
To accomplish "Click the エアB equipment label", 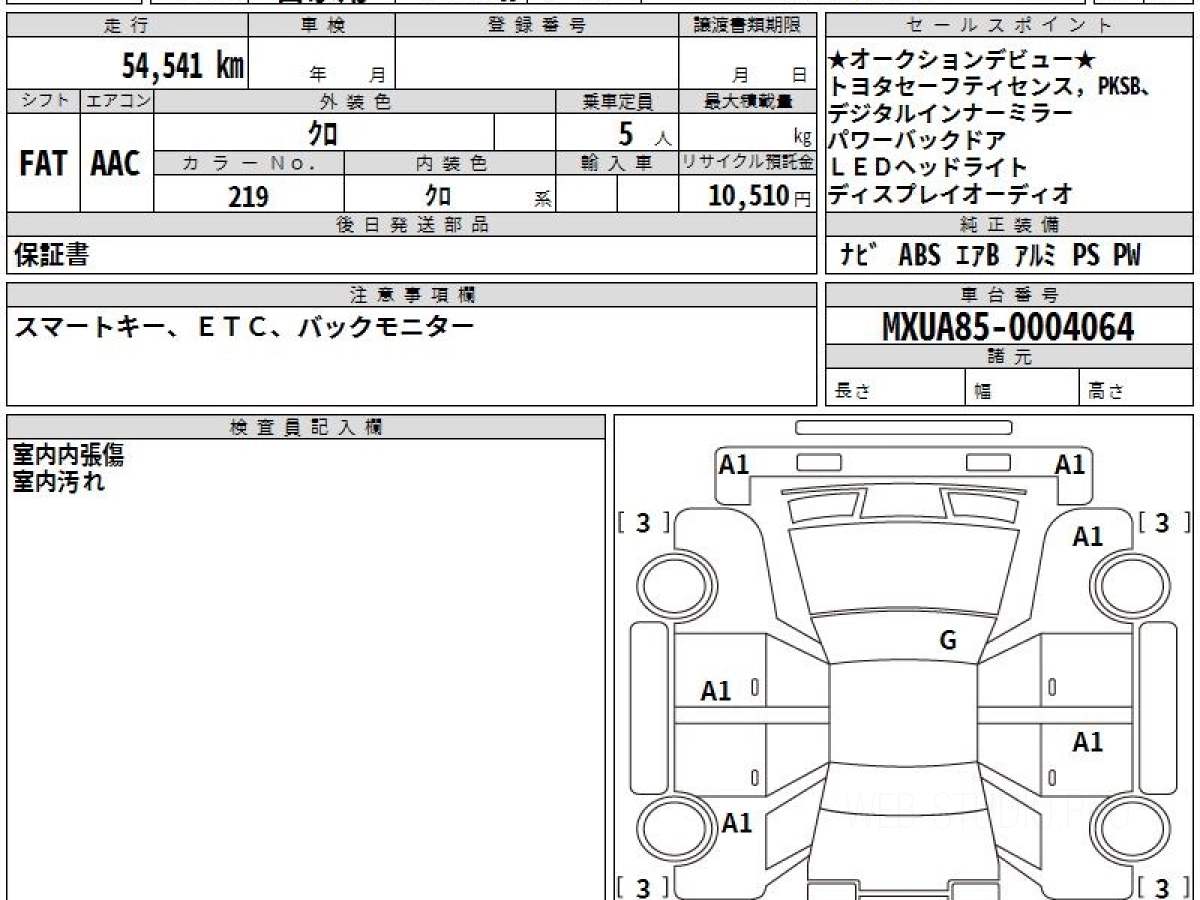I will 977,255.
